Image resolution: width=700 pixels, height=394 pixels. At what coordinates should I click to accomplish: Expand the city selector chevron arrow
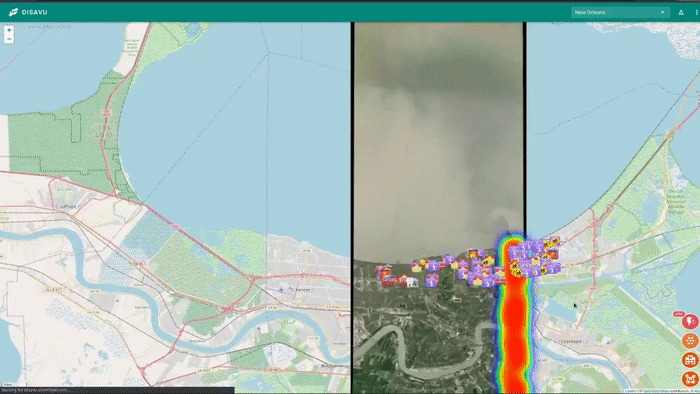(x=662, y=12)
